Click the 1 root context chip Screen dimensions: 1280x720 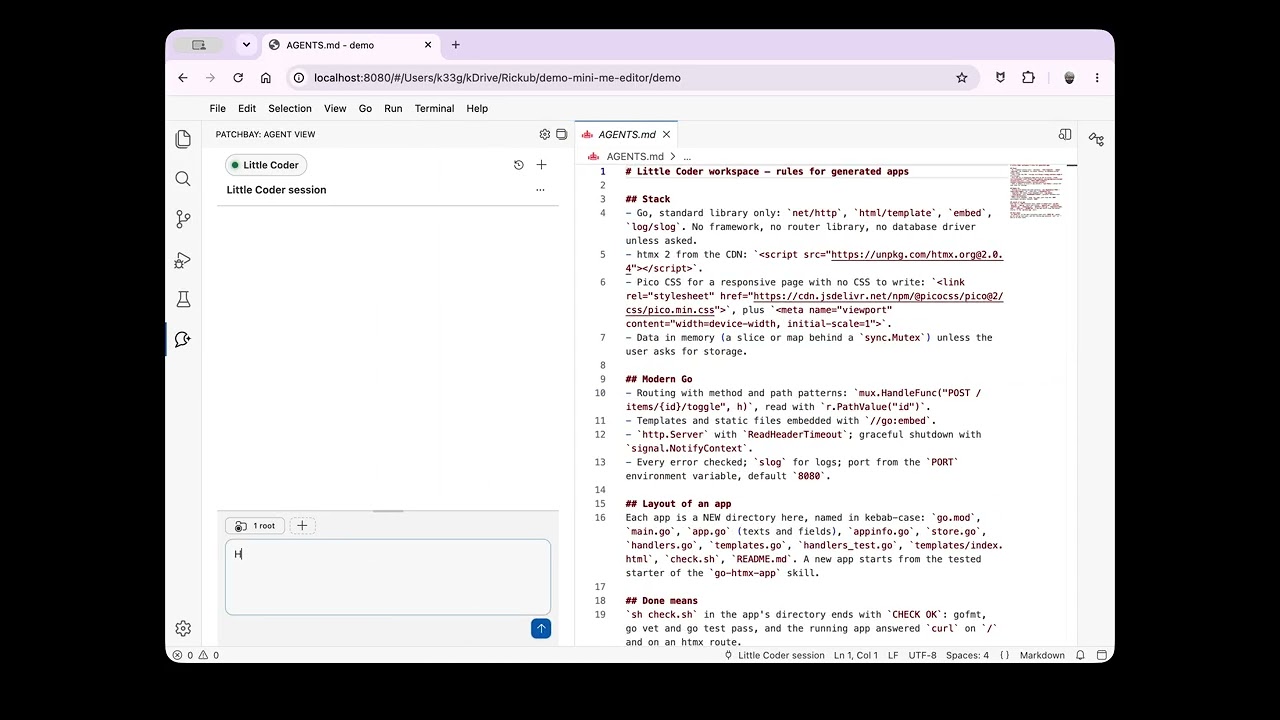(255, 525)
